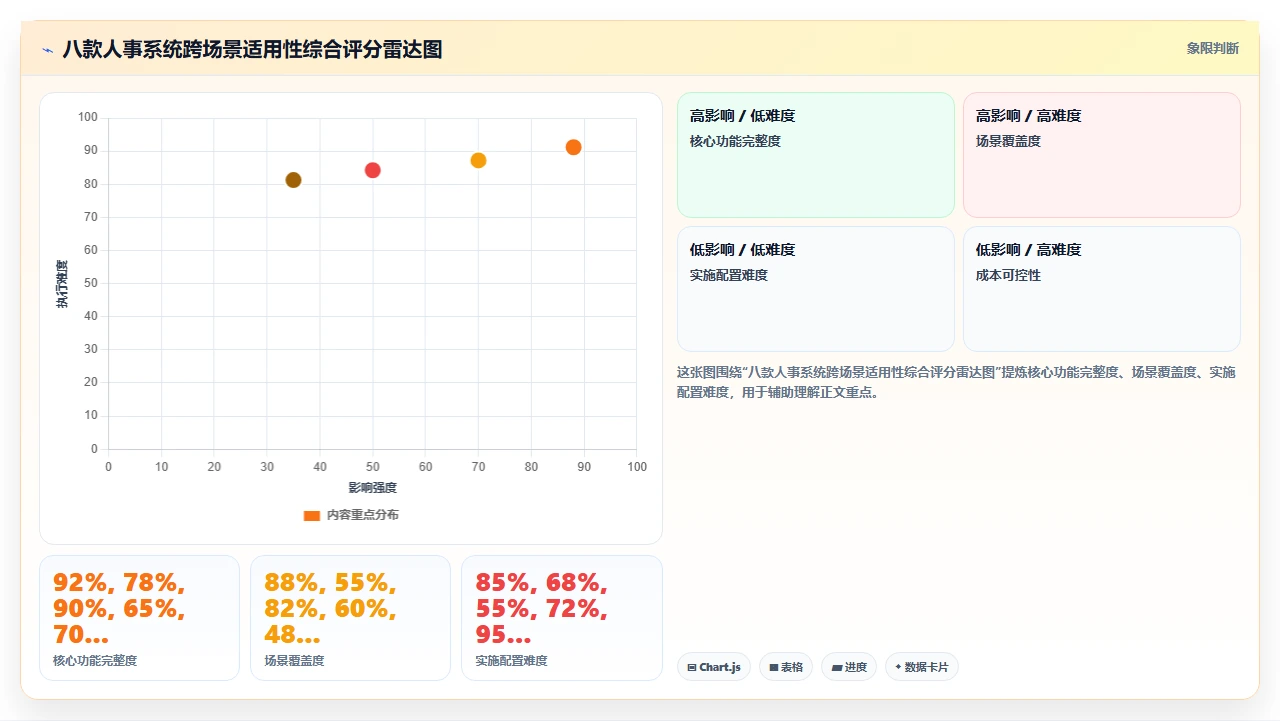Select the 88%, 55% scene coverage data card
The image size is (1280, 721).
click(350, 618)
